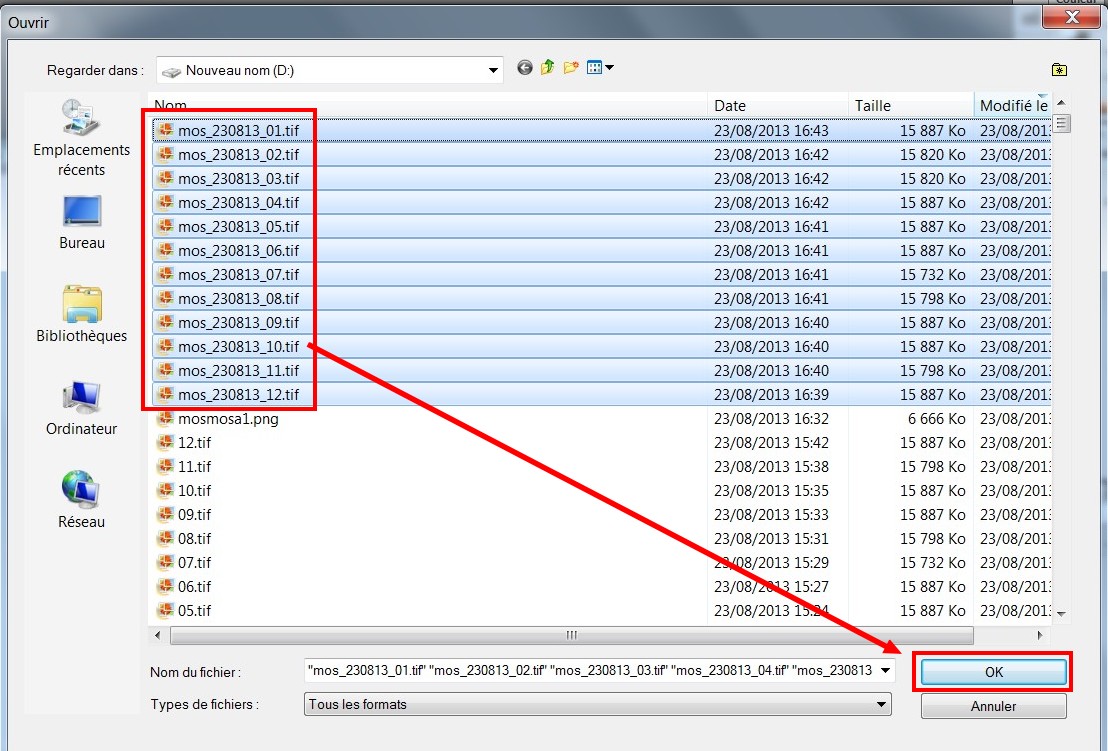Select file mos_230813_02.tif

click(238, 155)
